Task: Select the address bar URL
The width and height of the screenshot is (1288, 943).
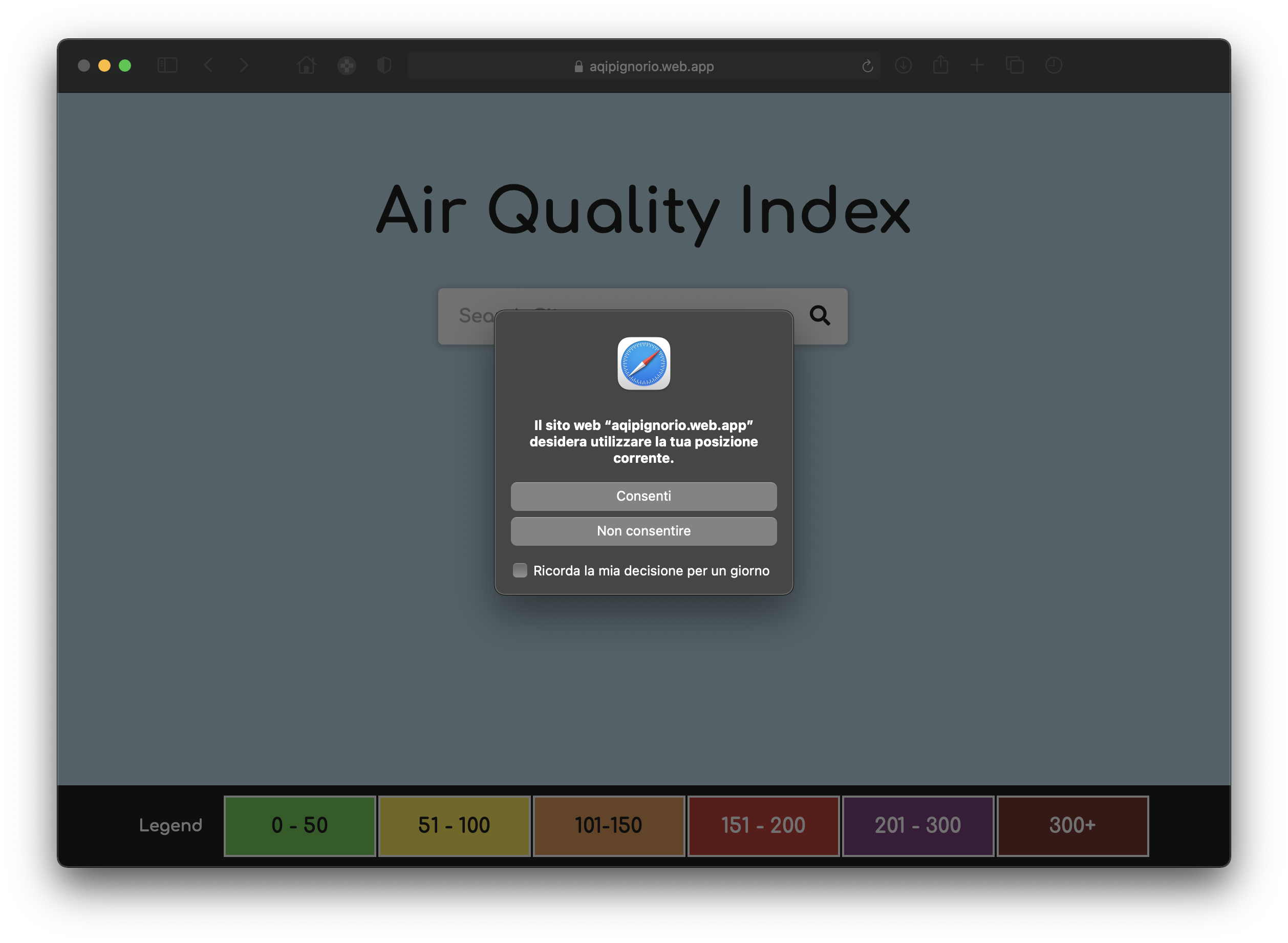Action: click(x=652, y=66)
